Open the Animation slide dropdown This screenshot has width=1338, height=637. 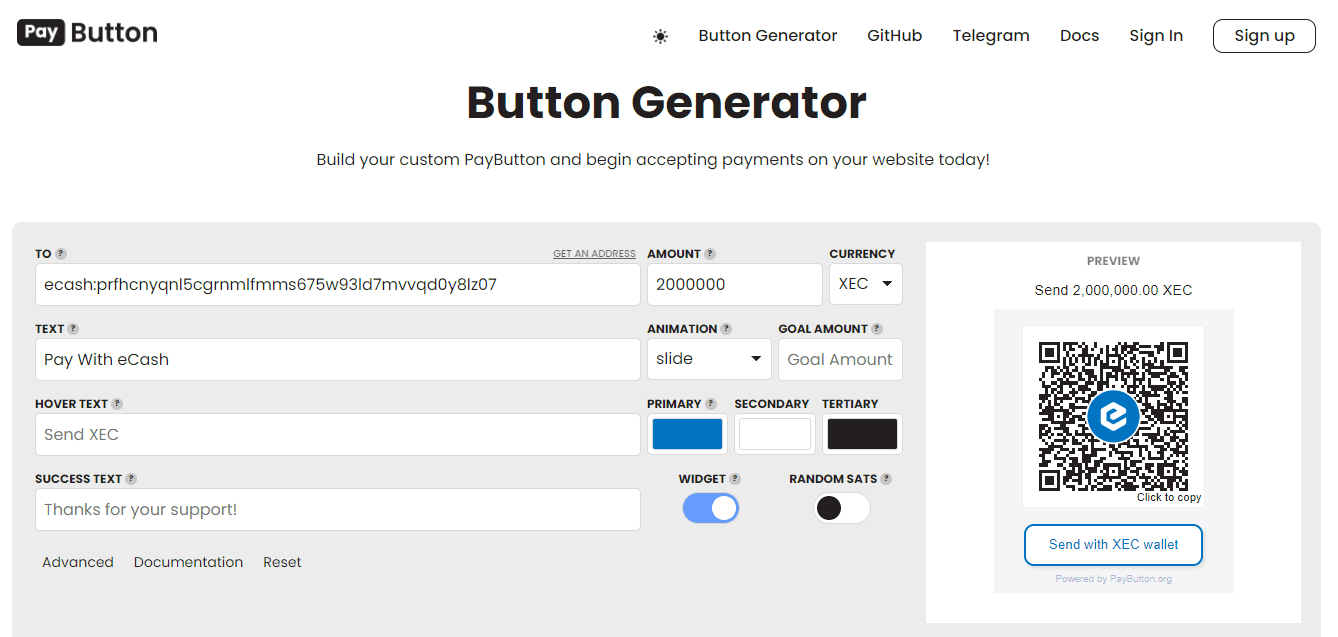point(708,359)
